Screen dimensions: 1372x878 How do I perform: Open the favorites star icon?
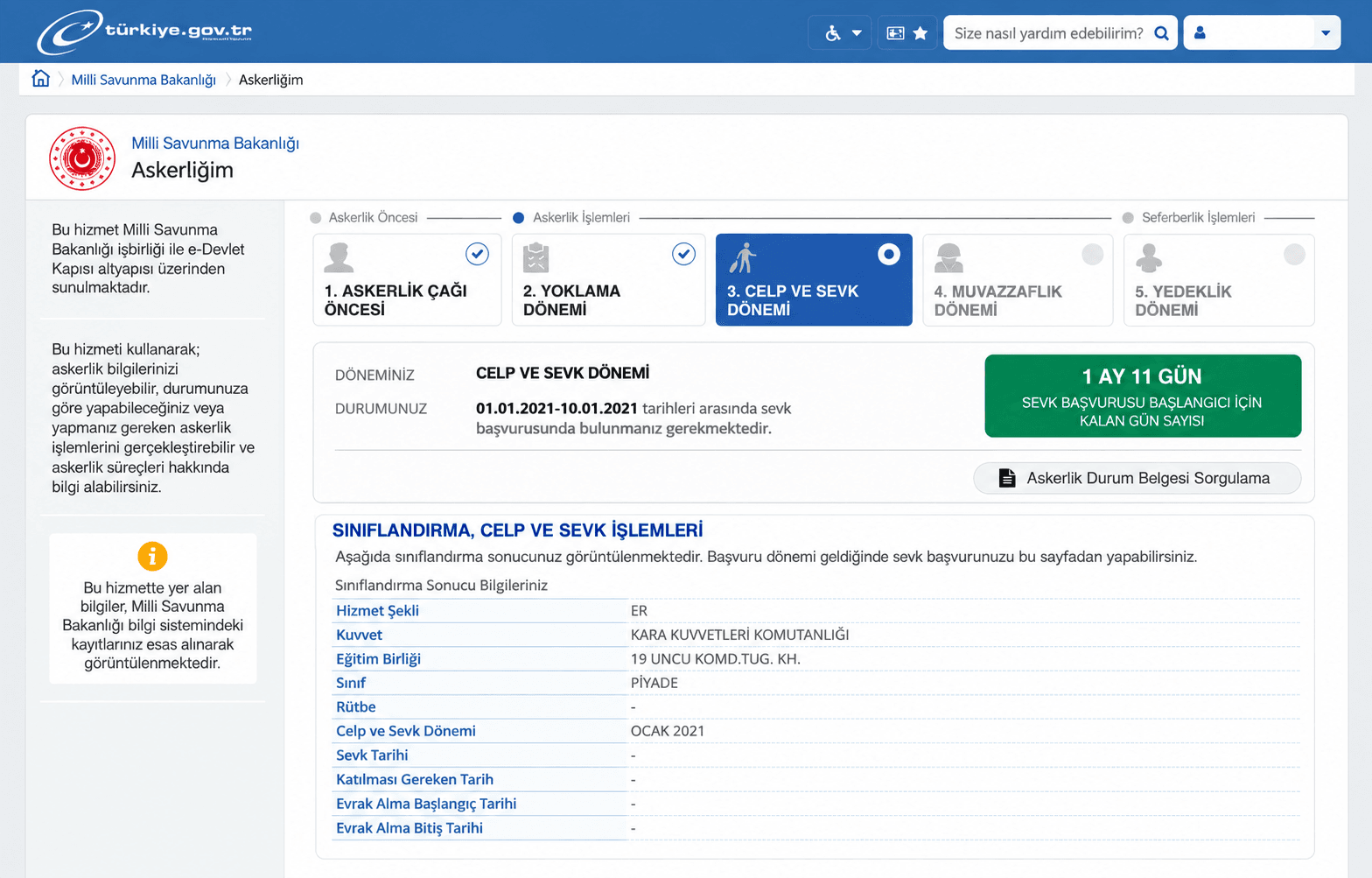coord(920,33)
